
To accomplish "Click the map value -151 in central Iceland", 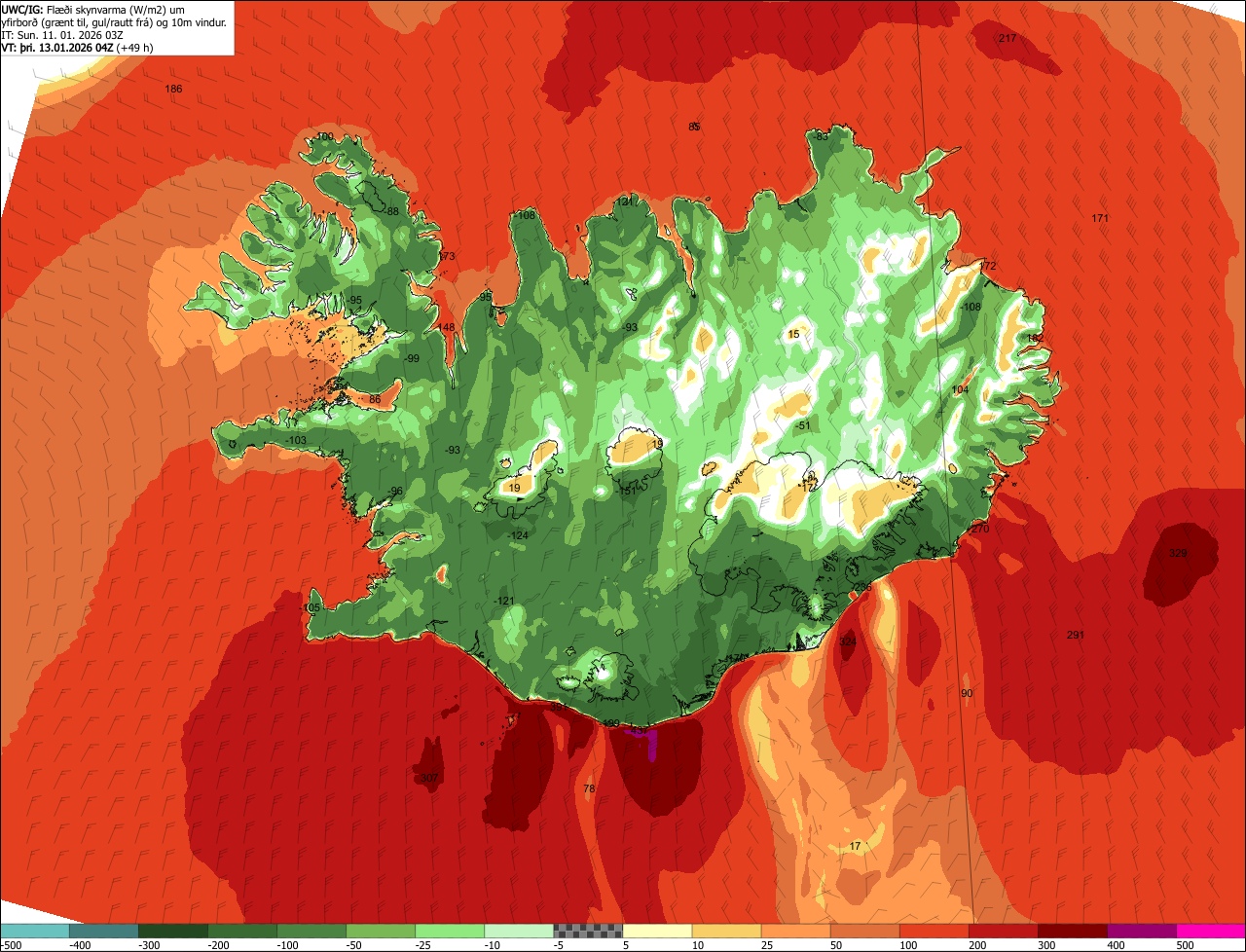I will [627, 491].
